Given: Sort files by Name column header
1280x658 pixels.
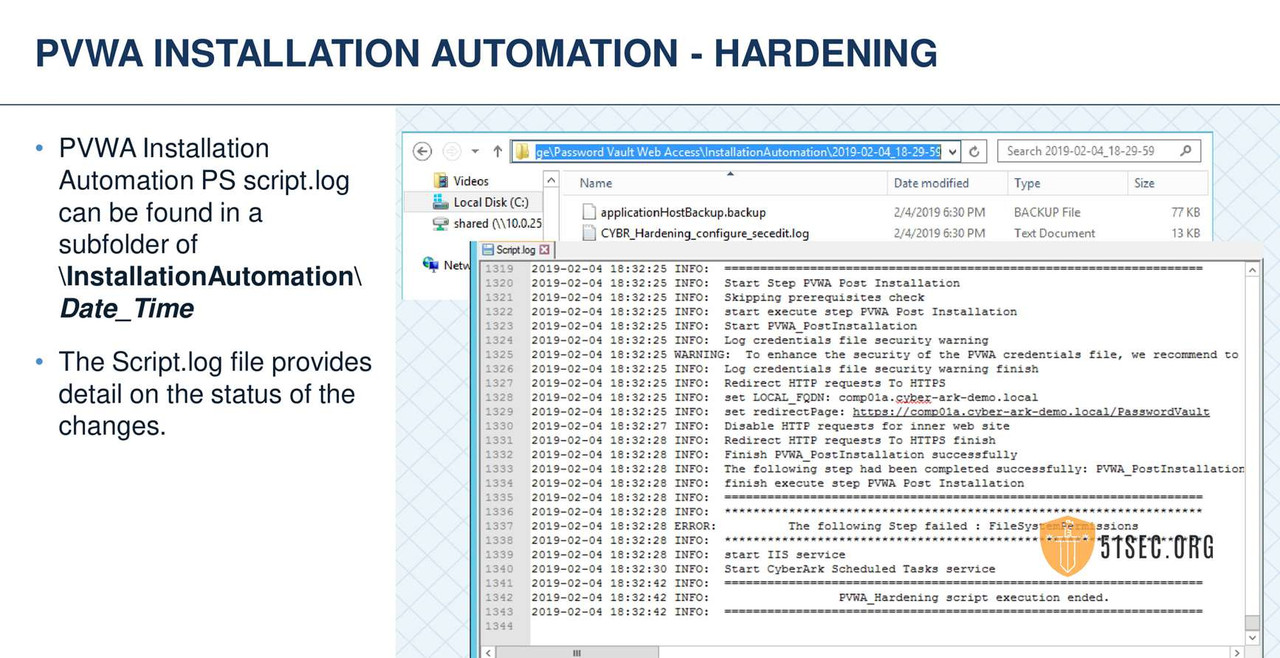Looking at the screenshot, I should point(596,183).
